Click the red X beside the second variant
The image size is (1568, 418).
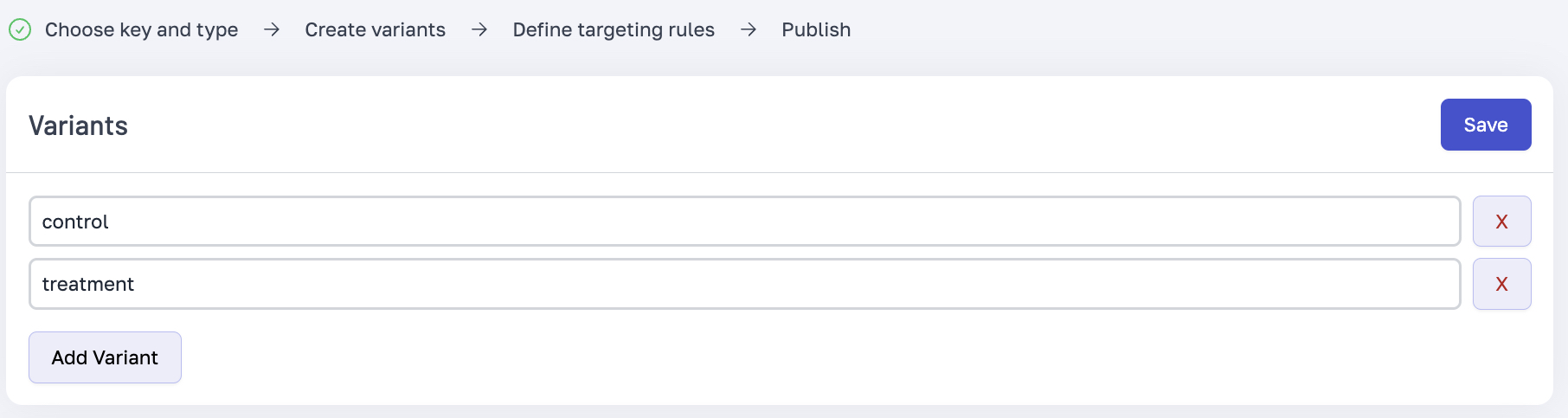(x=1501, y=284)
